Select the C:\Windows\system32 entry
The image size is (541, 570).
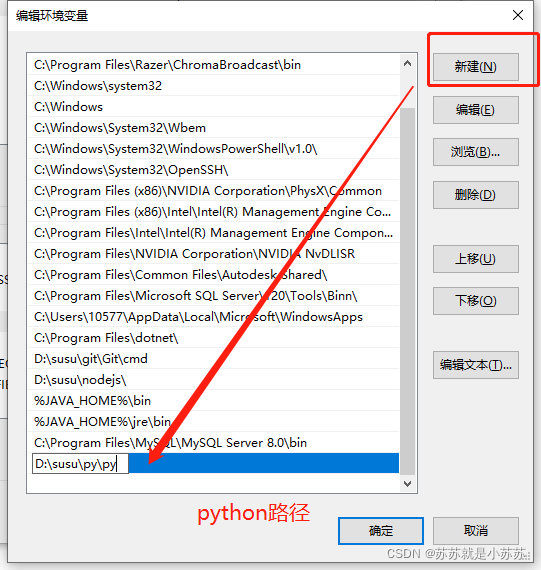click(x=213, y=86)
